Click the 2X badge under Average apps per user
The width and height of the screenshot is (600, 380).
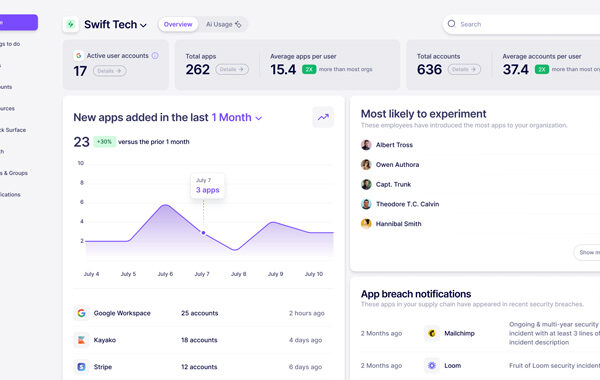pyautogui.click(x=309, y=69)
